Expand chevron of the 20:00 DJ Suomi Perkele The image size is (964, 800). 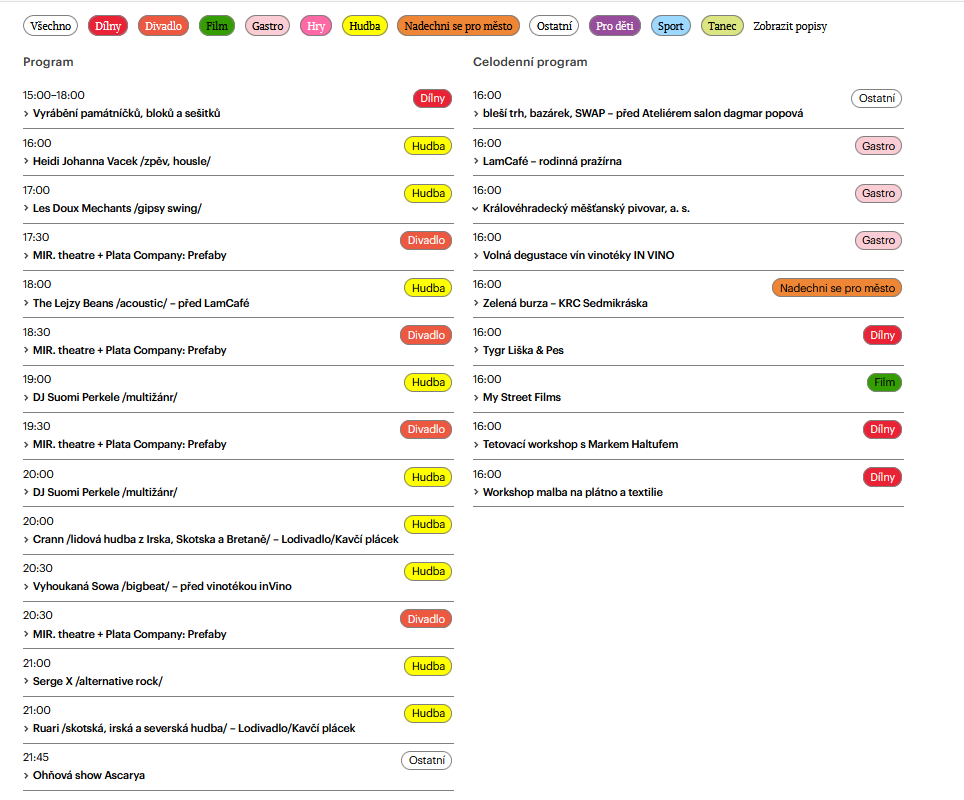[x=26, y=493]
